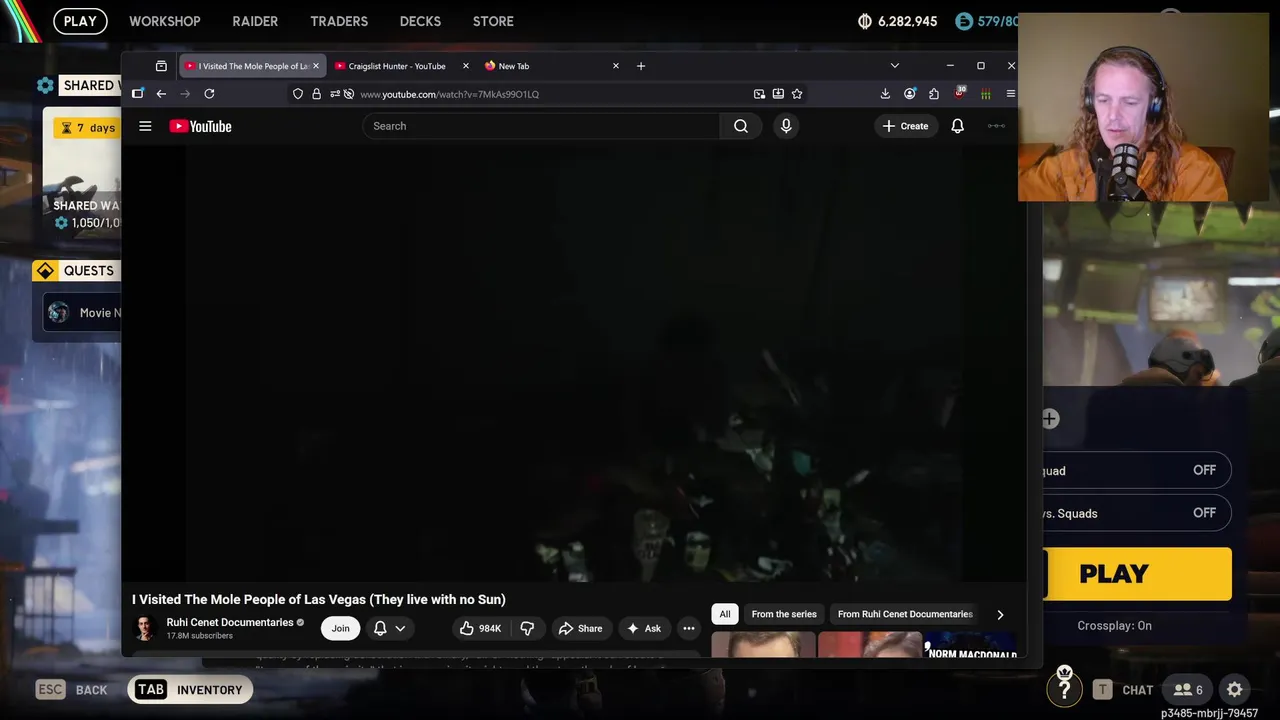The height and width of the screenshot is (720, 1280).
Task: Open the TRADERS game menu
Action: pyautogui.click(x=339, y=21)
